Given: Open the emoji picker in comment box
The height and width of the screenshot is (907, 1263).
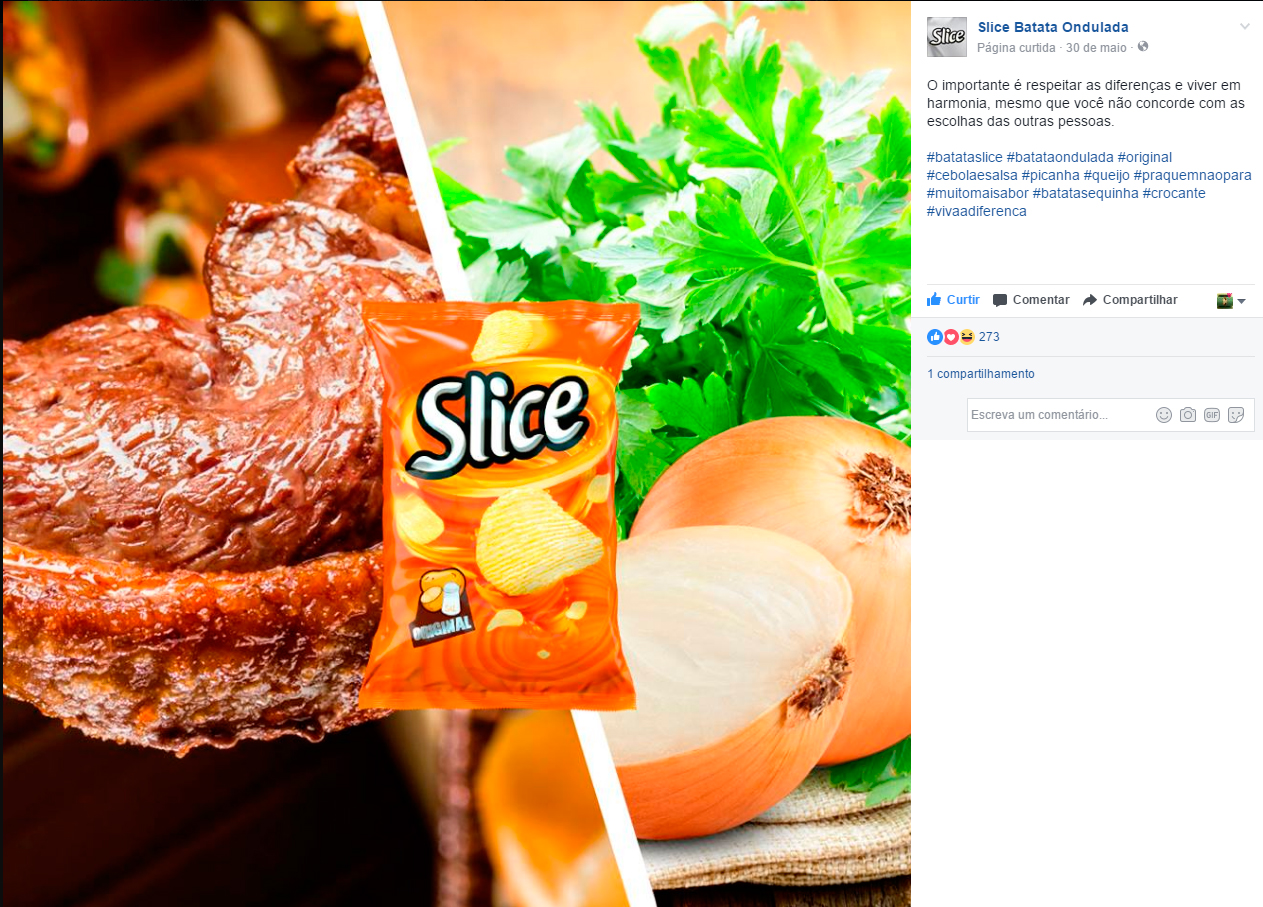Looking at the screenshot, I should (x=1164, y=415).
